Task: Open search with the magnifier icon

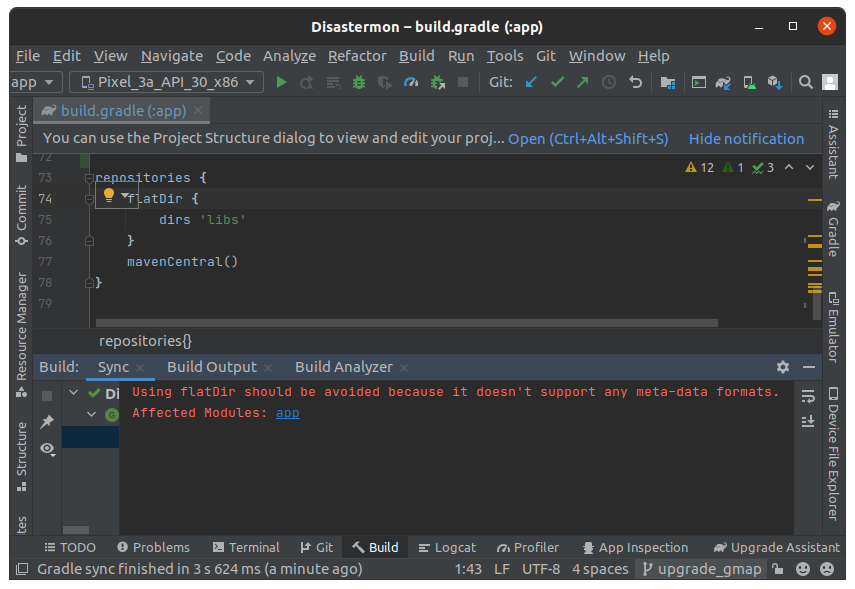Action: 804,82
